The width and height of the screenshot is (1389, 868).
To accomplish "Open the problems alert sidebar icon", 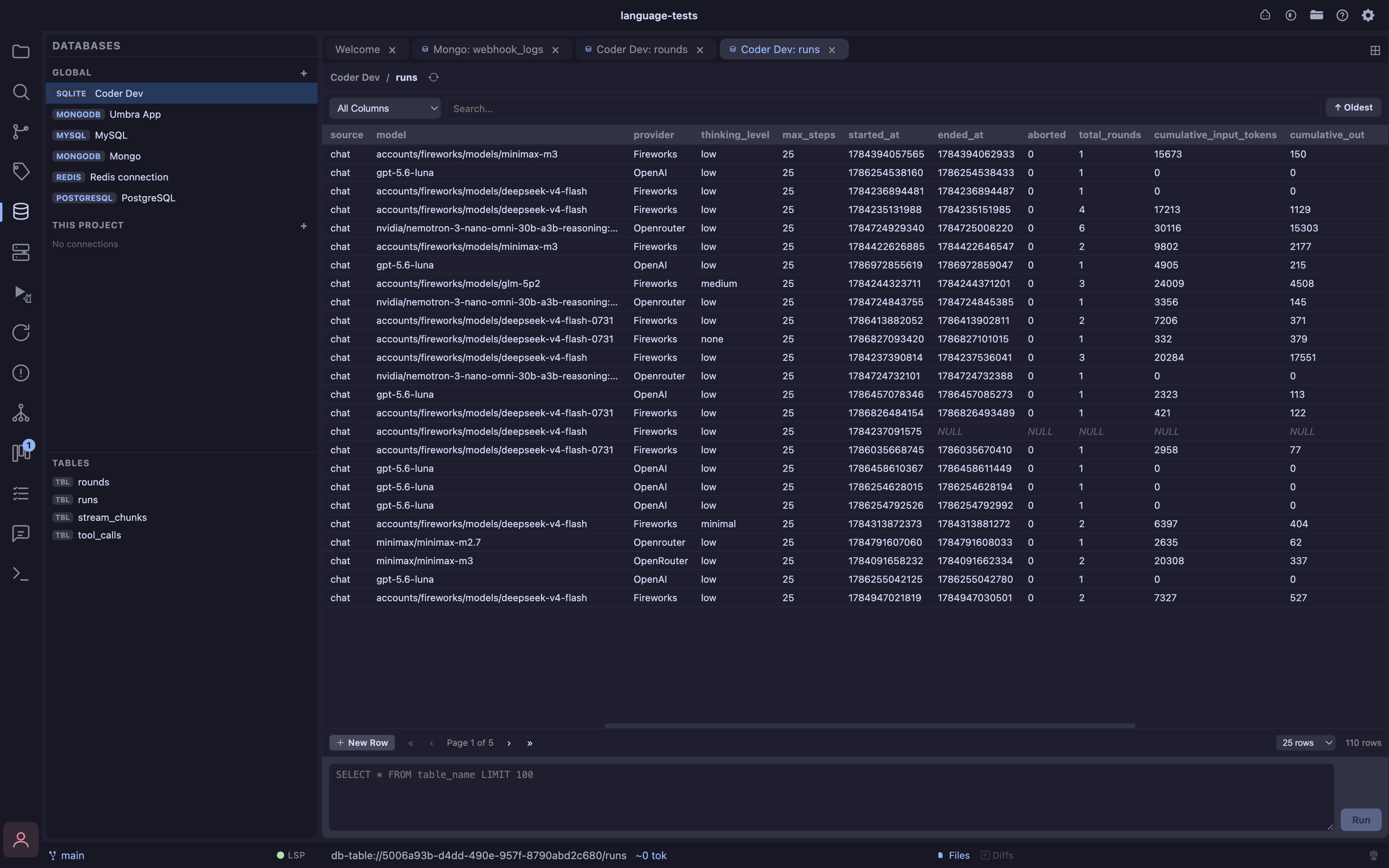I will point(20,373).
